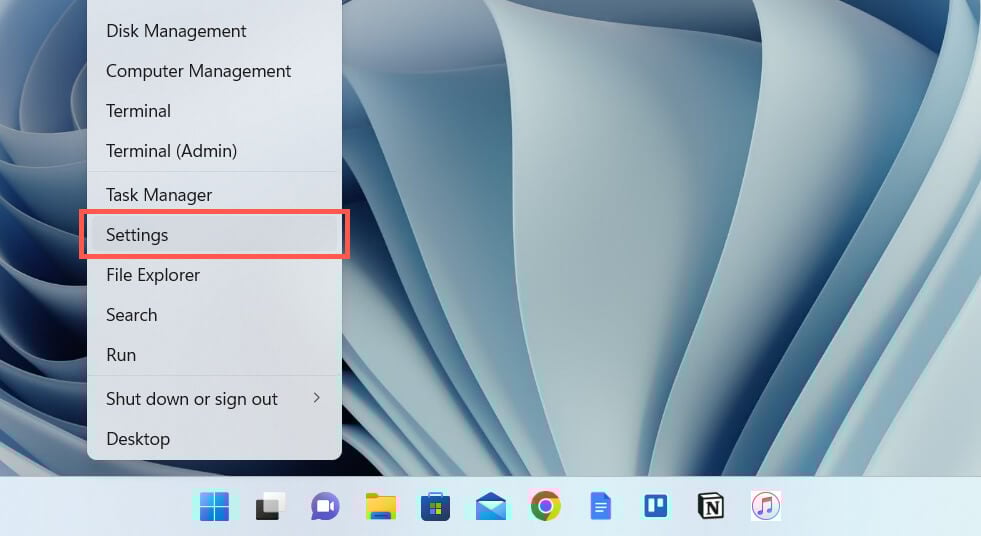
Task: Open Computer Management menu entry
Action: click(214, 71)
